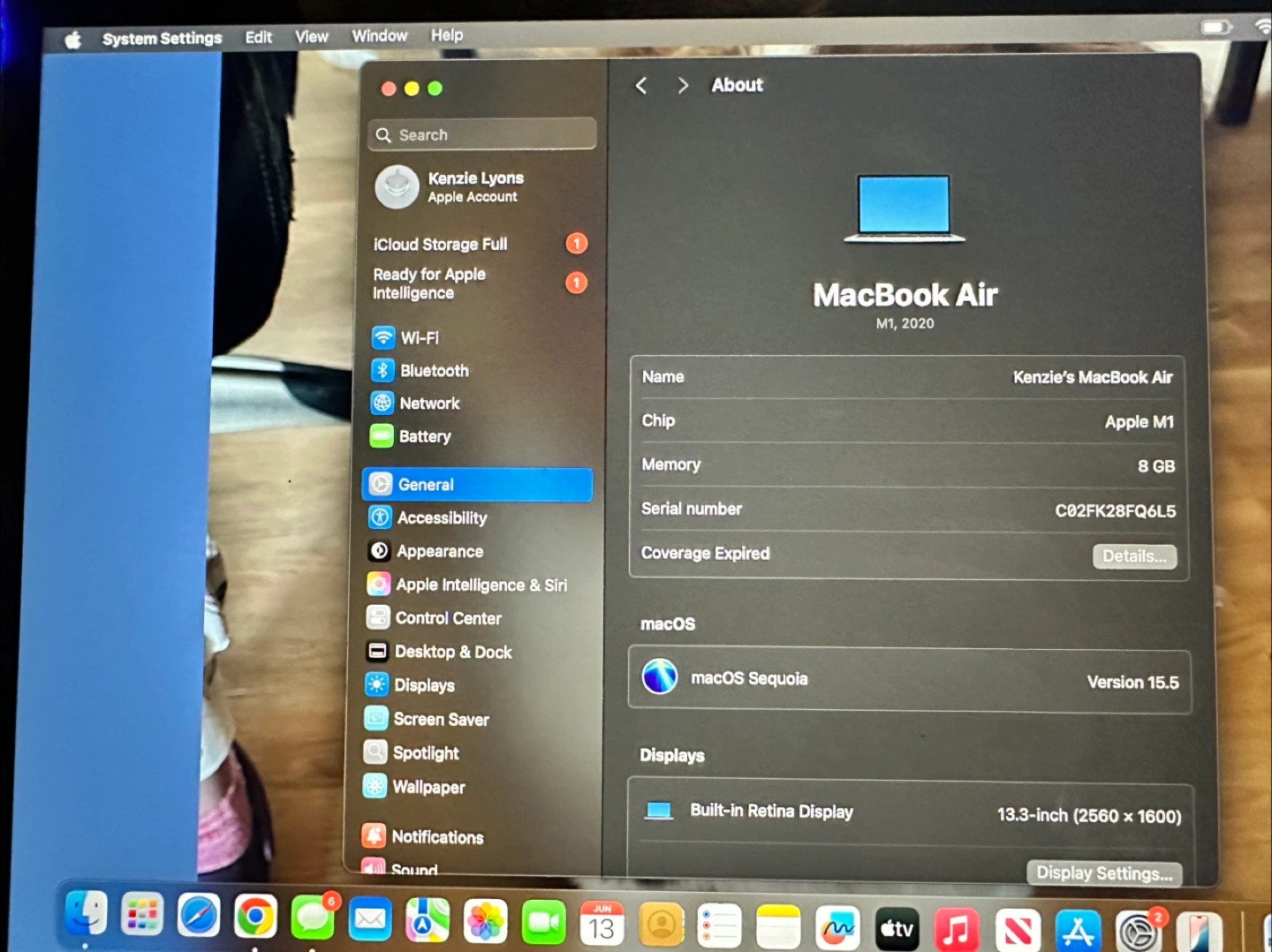Go back with the left chevron

coord(641,86)
